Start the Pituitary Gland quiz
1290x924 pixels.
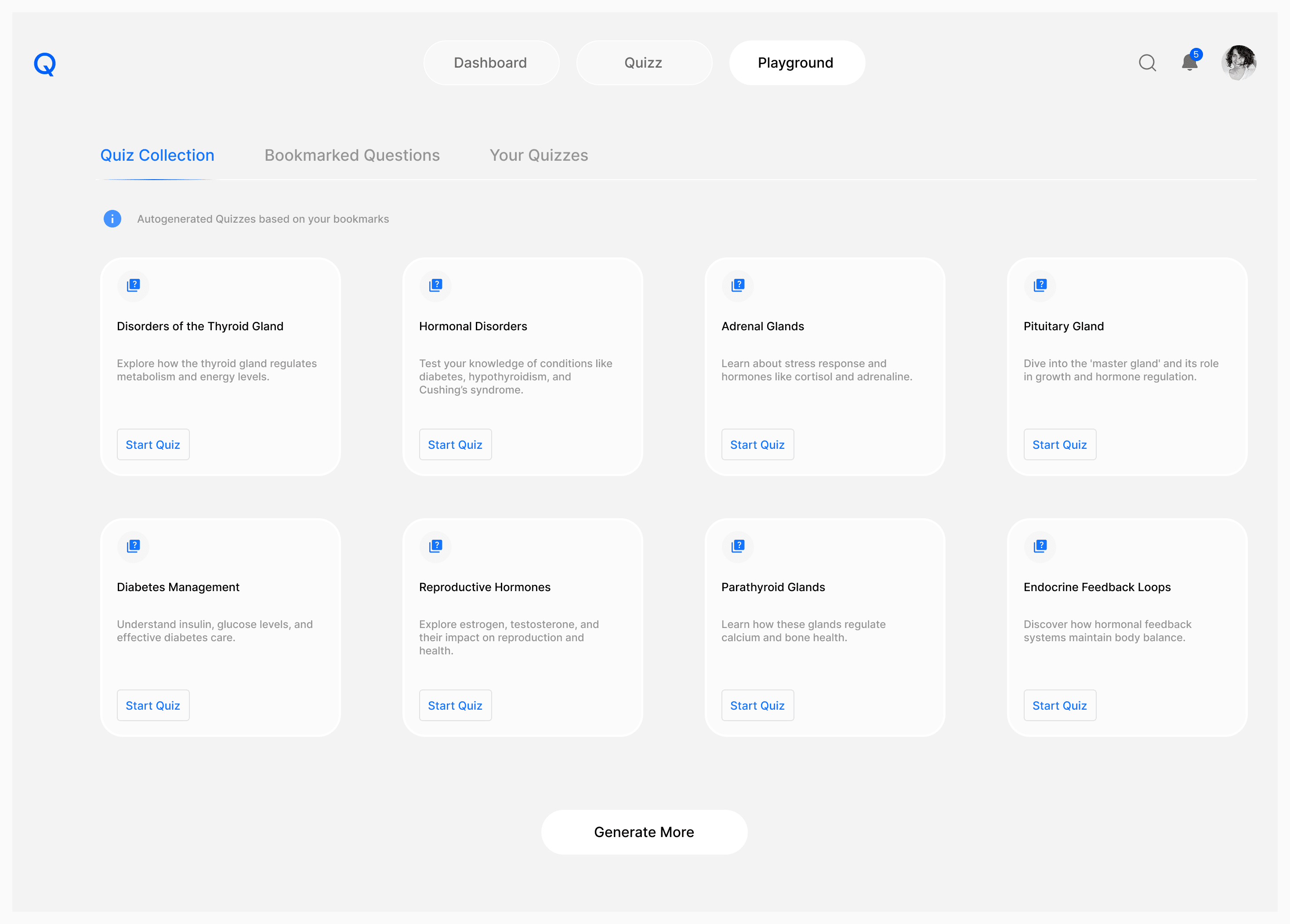click(x=1059, y=445)
